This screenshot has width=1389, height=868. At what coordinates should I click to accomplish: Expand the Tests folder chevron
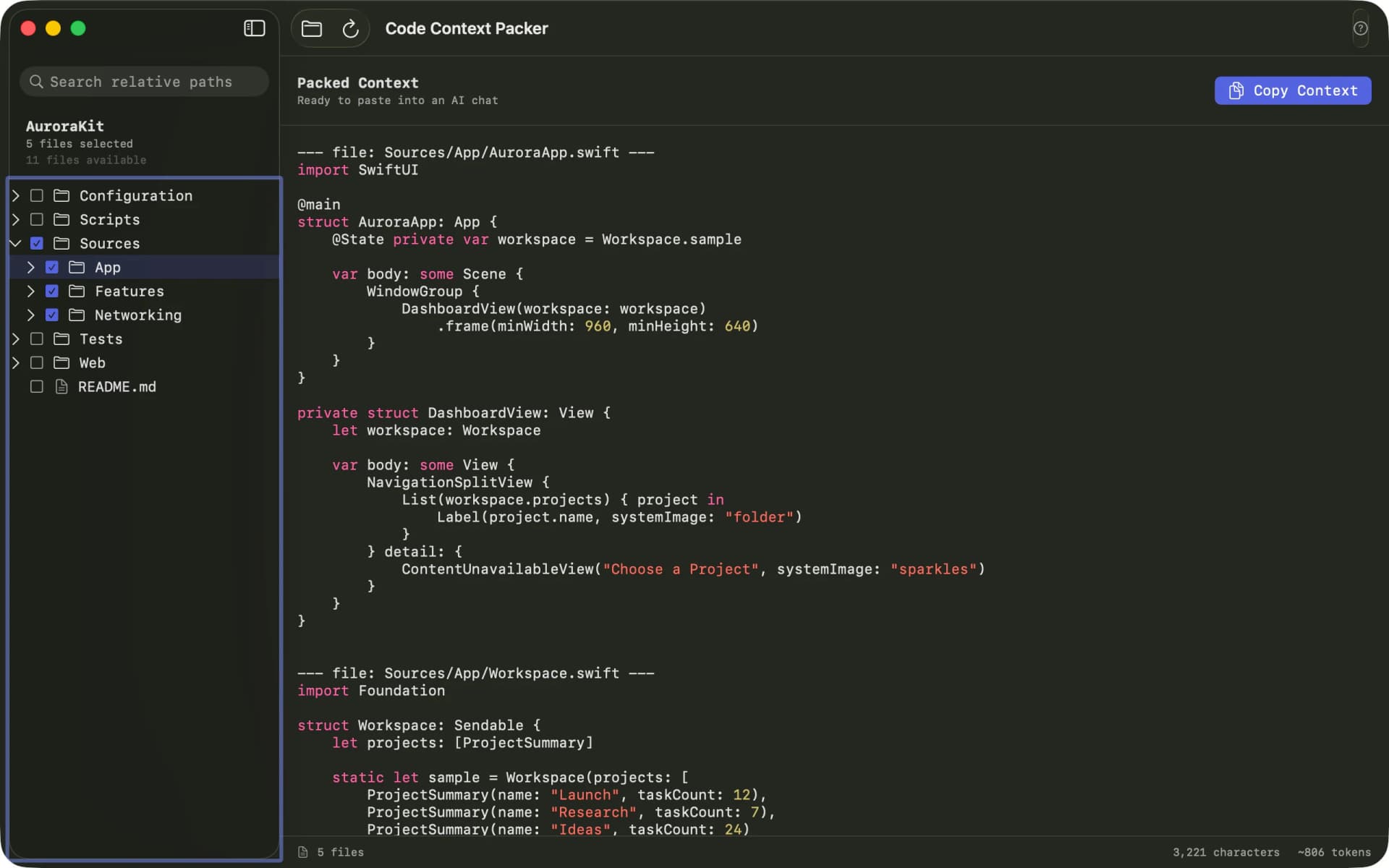pos(16,339)
